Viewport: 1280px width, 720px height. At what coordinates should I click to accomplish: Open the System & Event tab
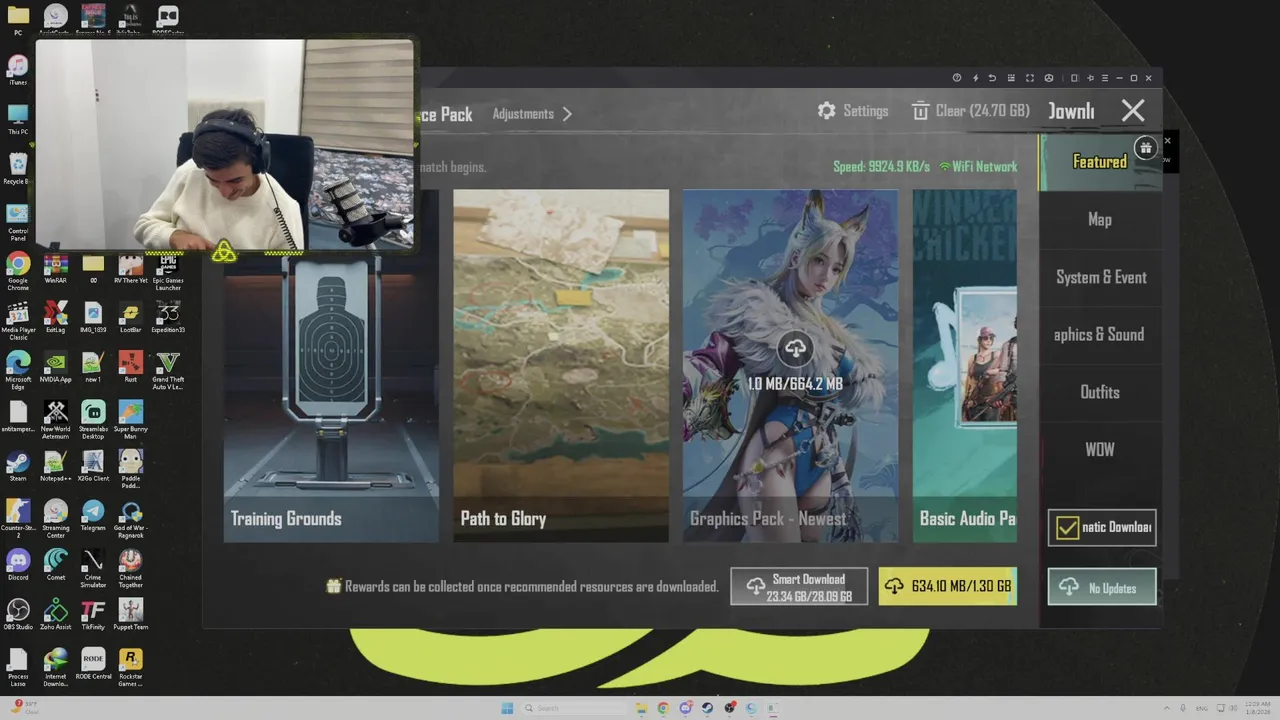tap(1100, 277)
